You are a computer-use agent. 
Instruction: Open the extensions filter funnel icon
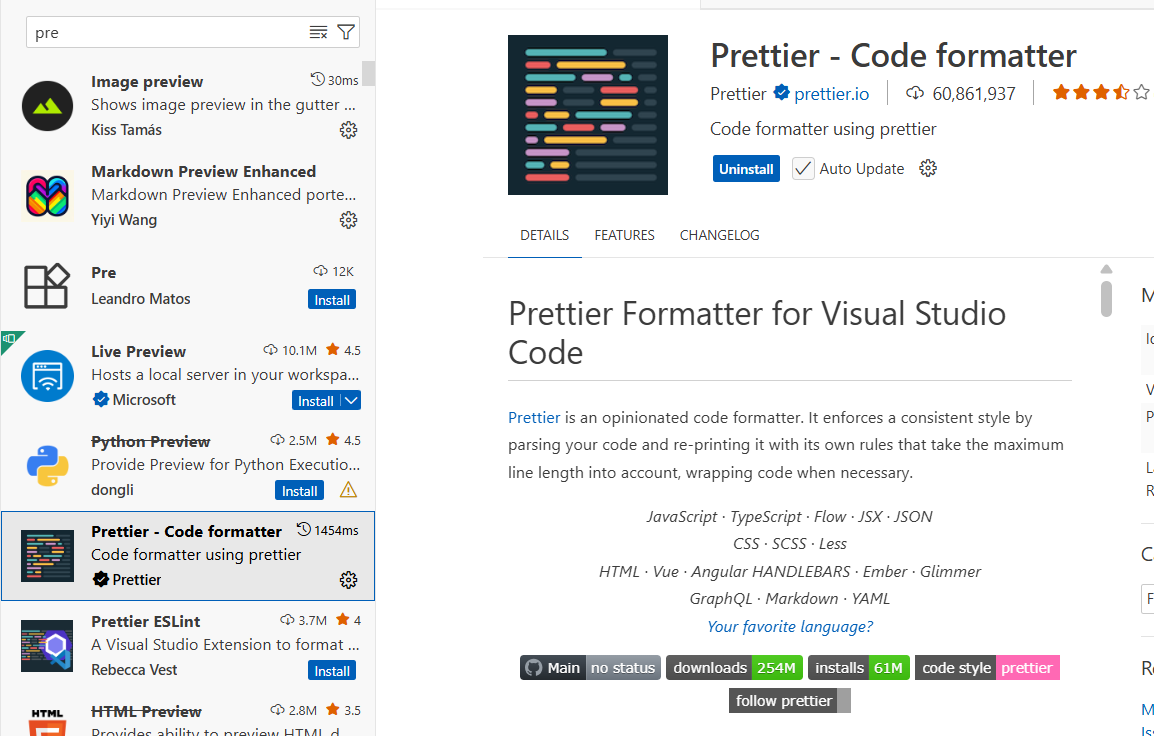pos(346,32)
